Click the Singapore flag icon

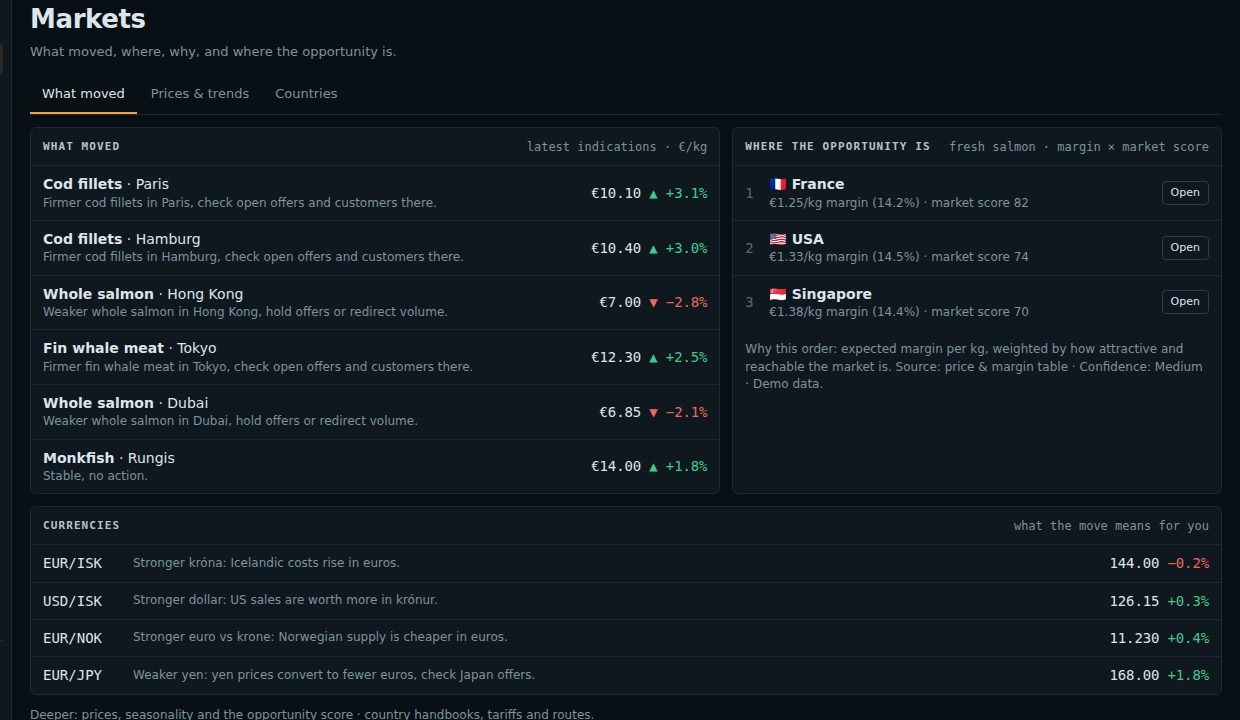(778, 294)
